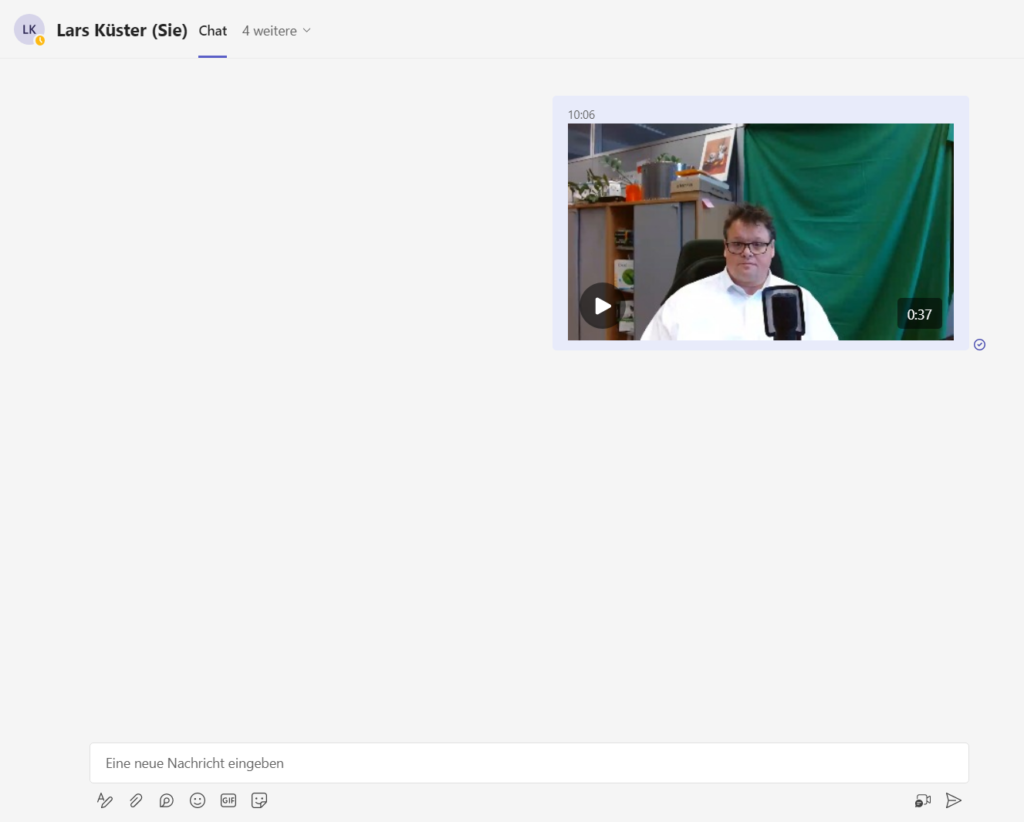Screen dimensions: 1024x822
Task: Open the text formatting options
Action: tap(104, 800)
